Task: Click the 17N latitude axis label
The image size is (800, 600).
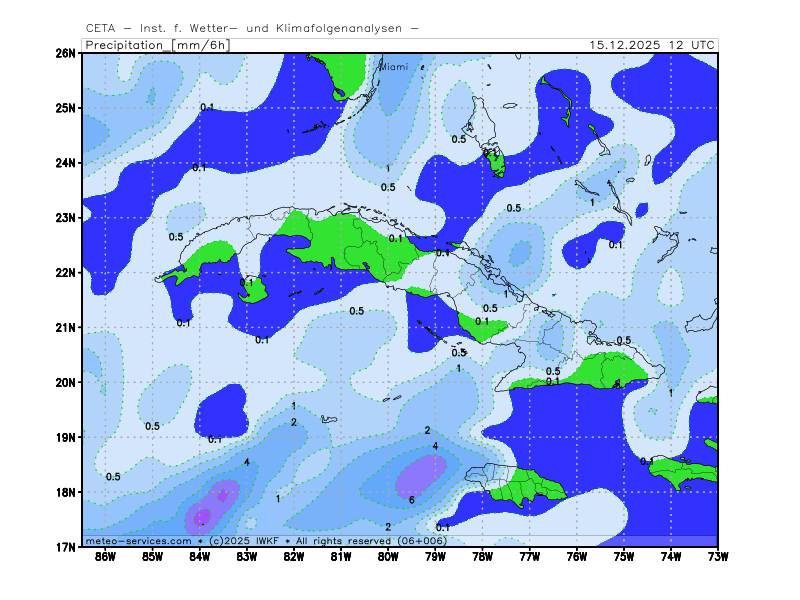Action: click(66, 547)
